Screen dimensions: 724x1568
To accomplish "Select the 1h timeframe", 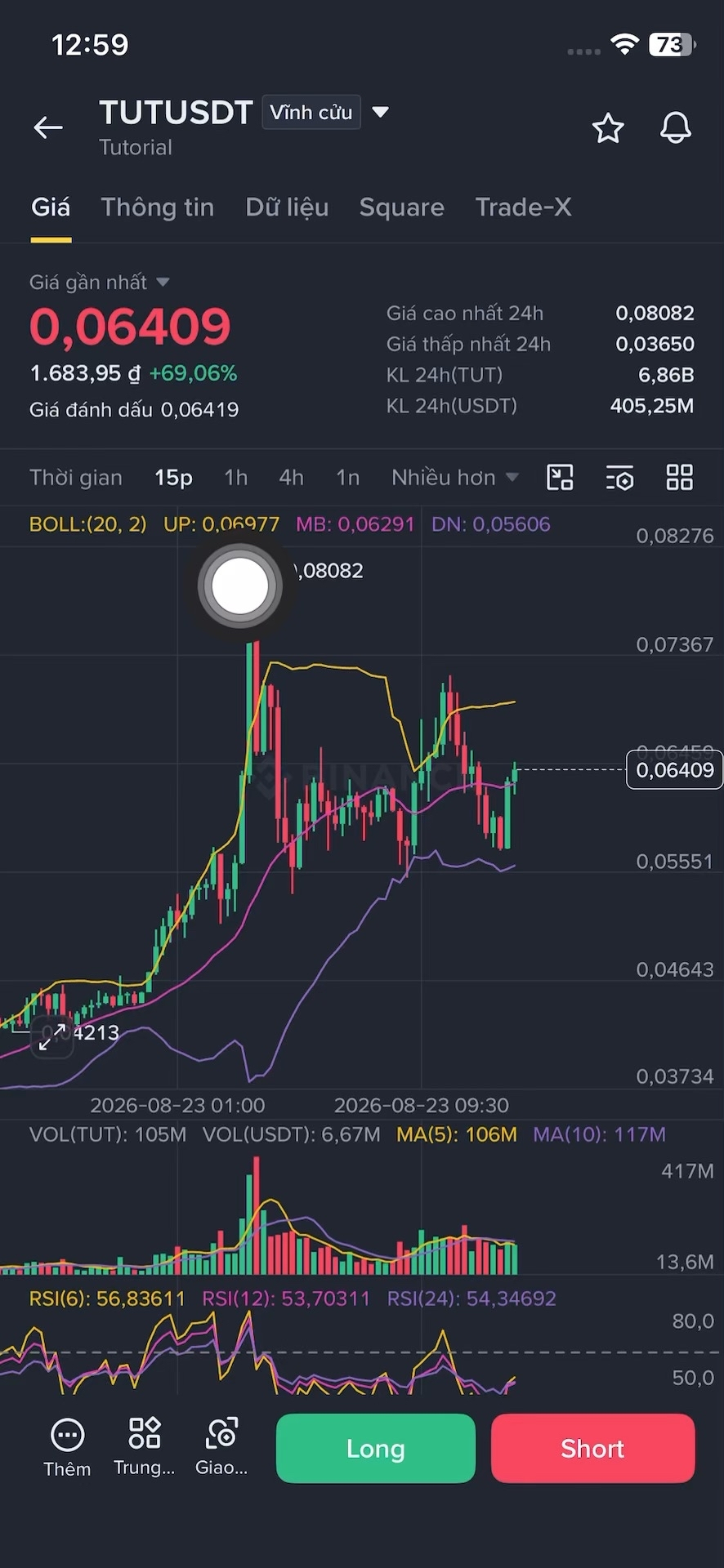I will (236, 477).
